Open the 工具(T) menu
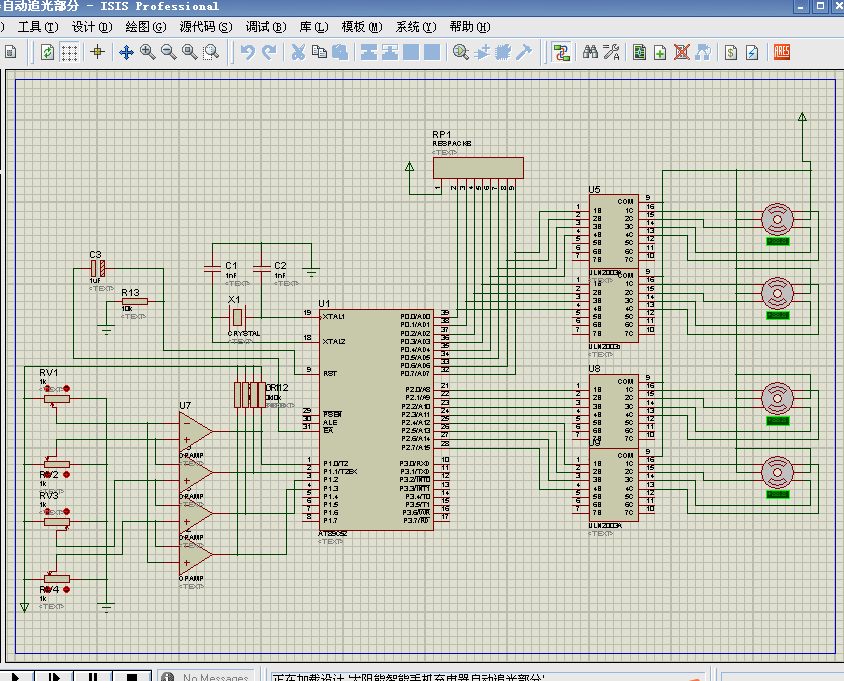Image resolution: width=844 pixels, height=681 pixels. (37, 27)
